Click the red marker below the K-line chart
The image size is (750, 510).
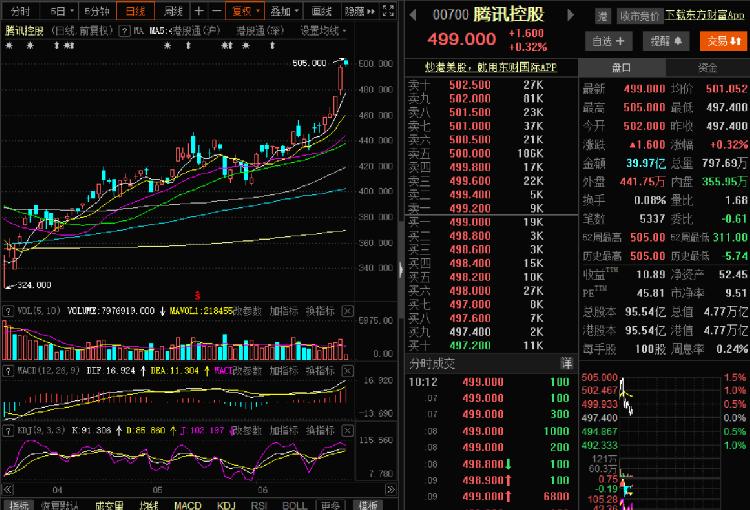(x=197, y=295)
